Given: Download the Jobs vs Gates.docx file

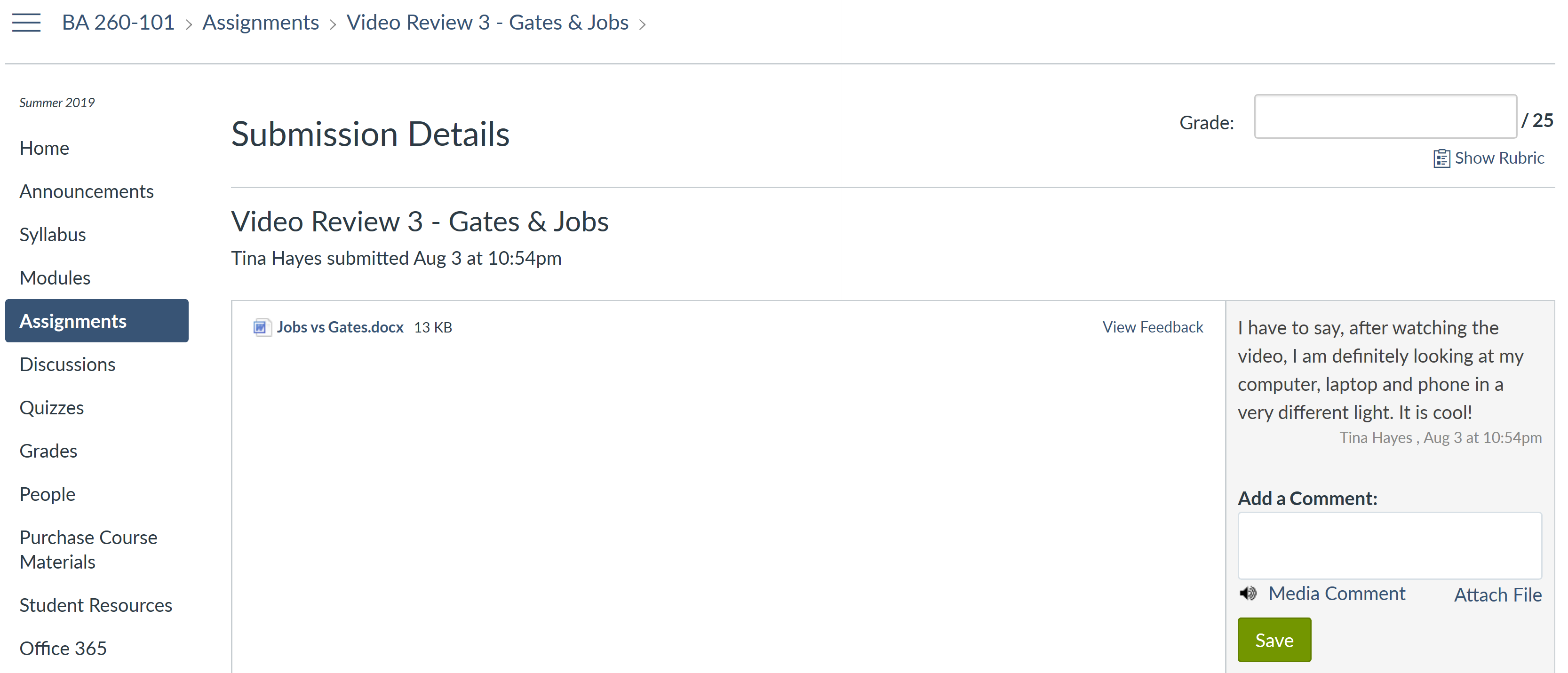Looking at the screenshot, I should 340,327.
